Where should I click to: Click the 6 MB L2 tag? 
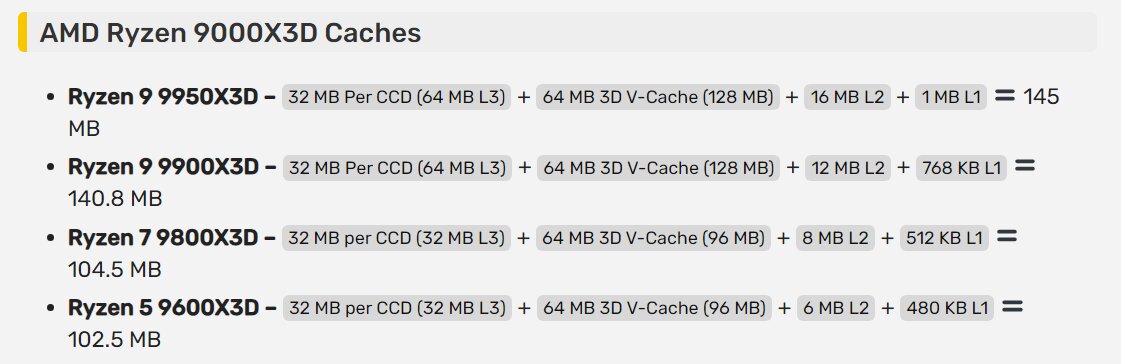[x=835, y=308]
